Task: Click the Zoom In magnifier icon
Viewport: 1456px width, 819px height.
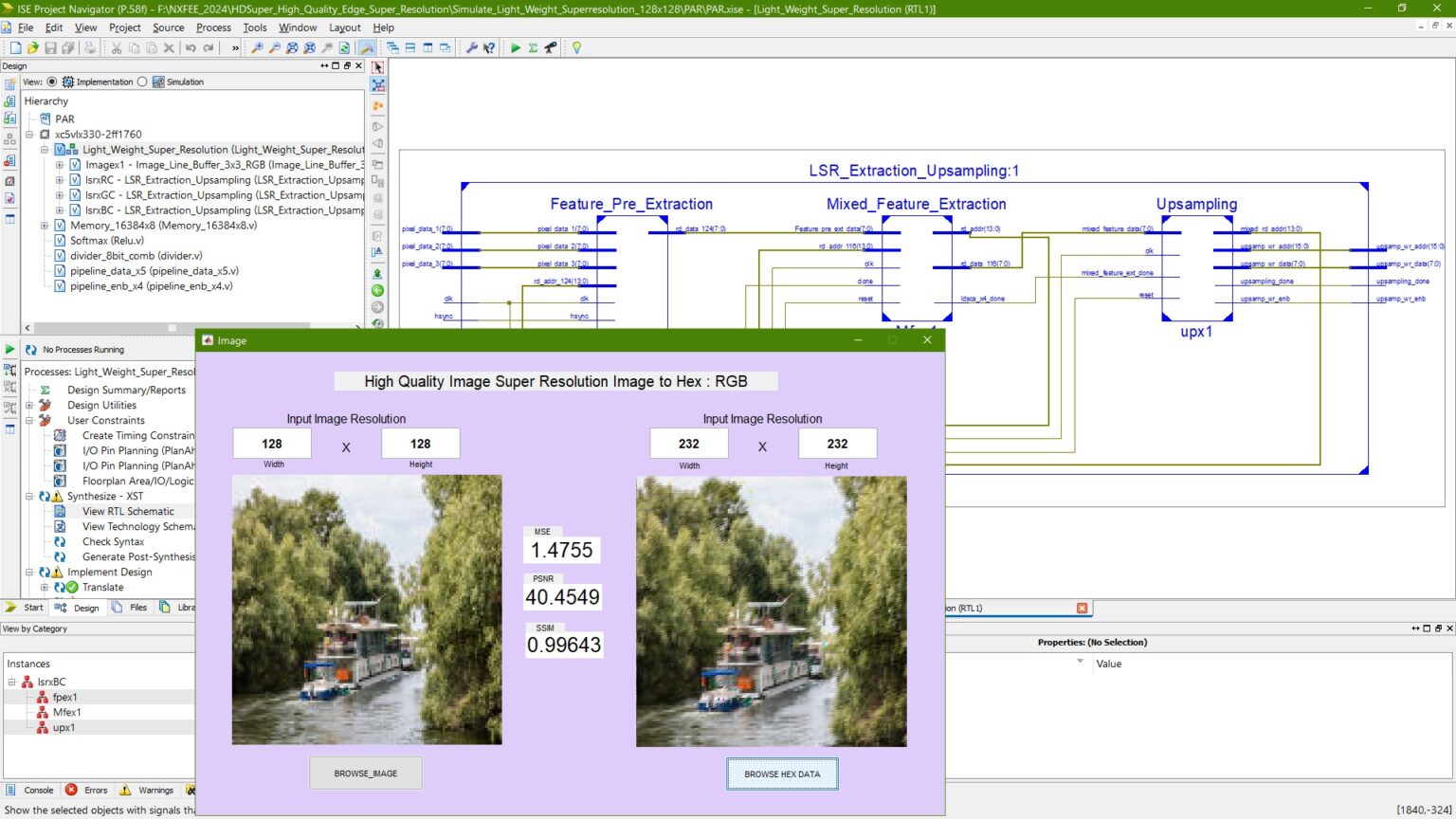Action: click(255, 47)
